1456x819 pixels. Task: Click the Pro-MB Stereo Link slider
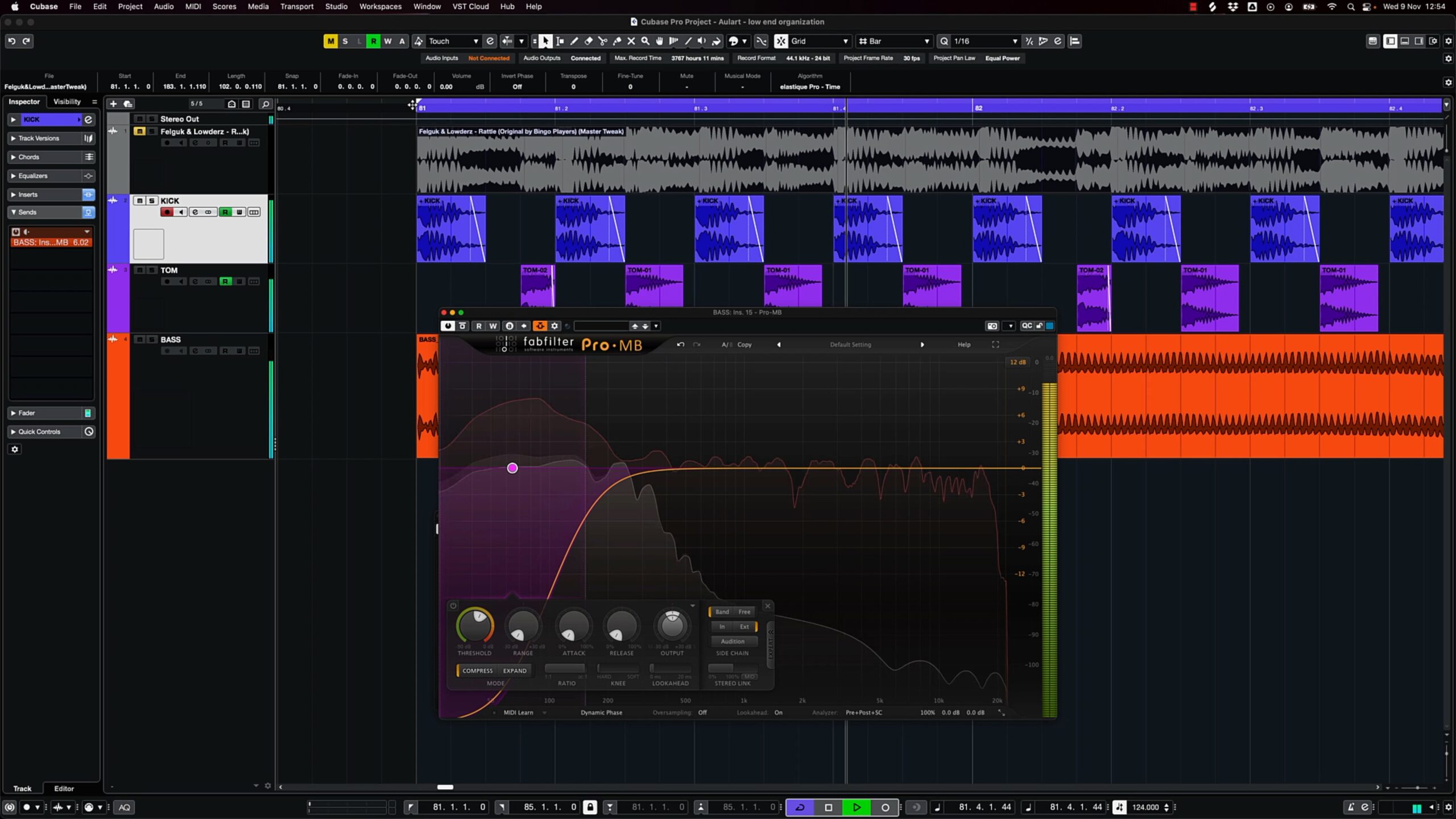click(x=733, y=668)
